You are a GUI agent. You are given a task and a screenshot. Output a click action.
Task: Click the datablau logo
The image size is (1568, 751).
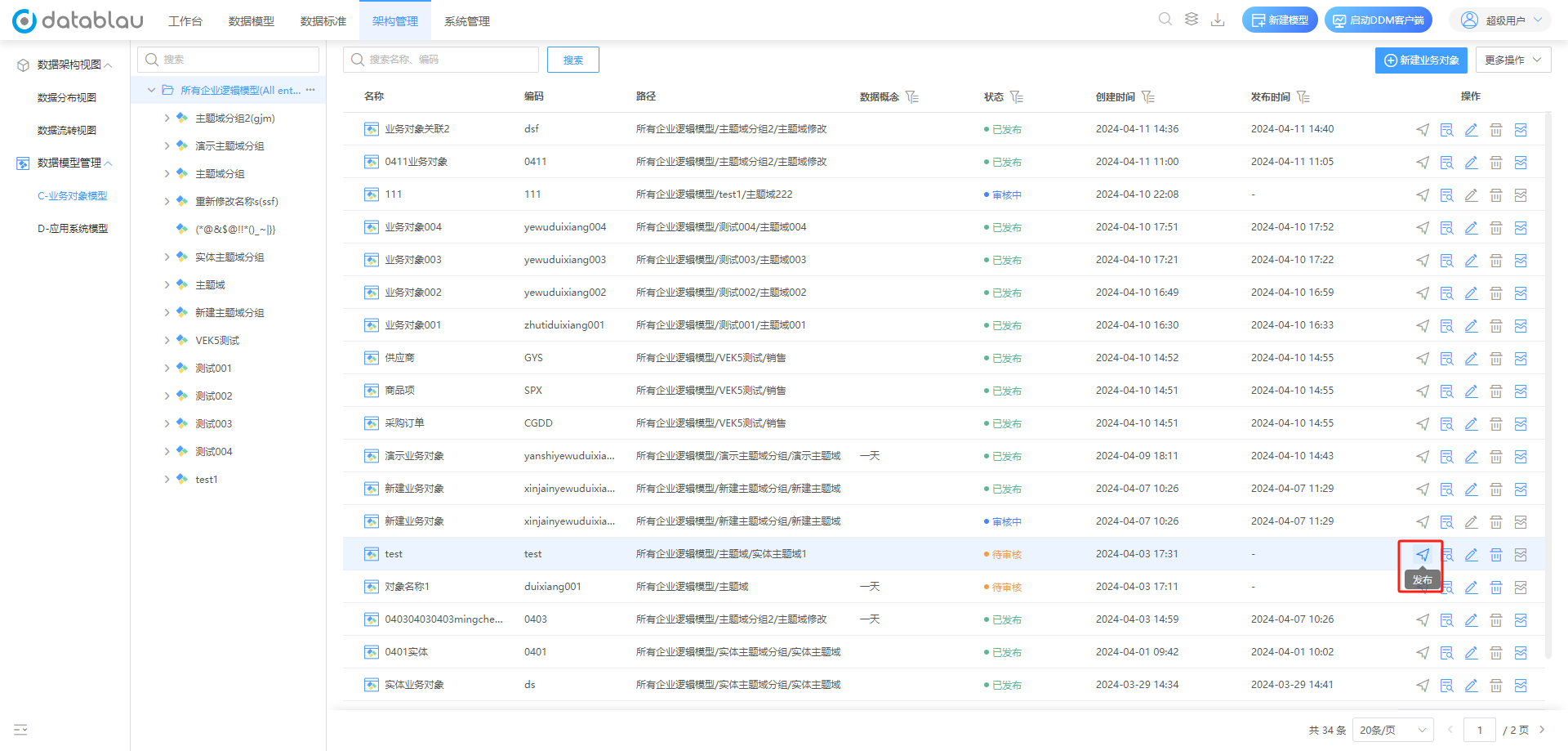(78, 20)
